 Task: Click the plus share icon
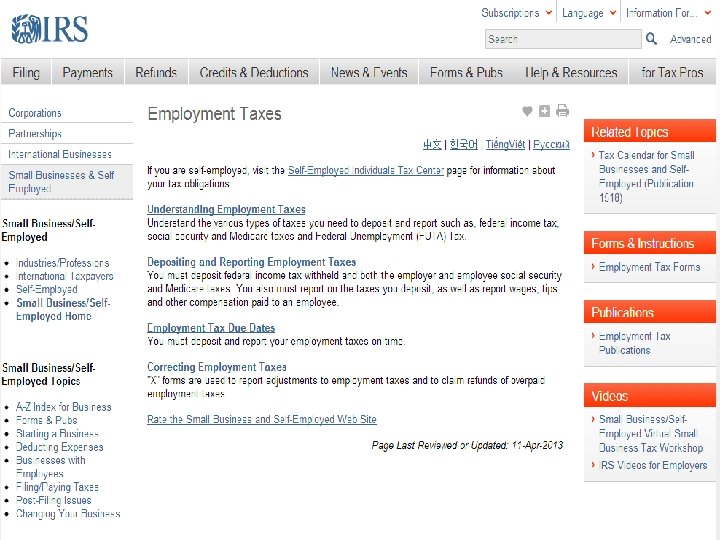[544, 111]
